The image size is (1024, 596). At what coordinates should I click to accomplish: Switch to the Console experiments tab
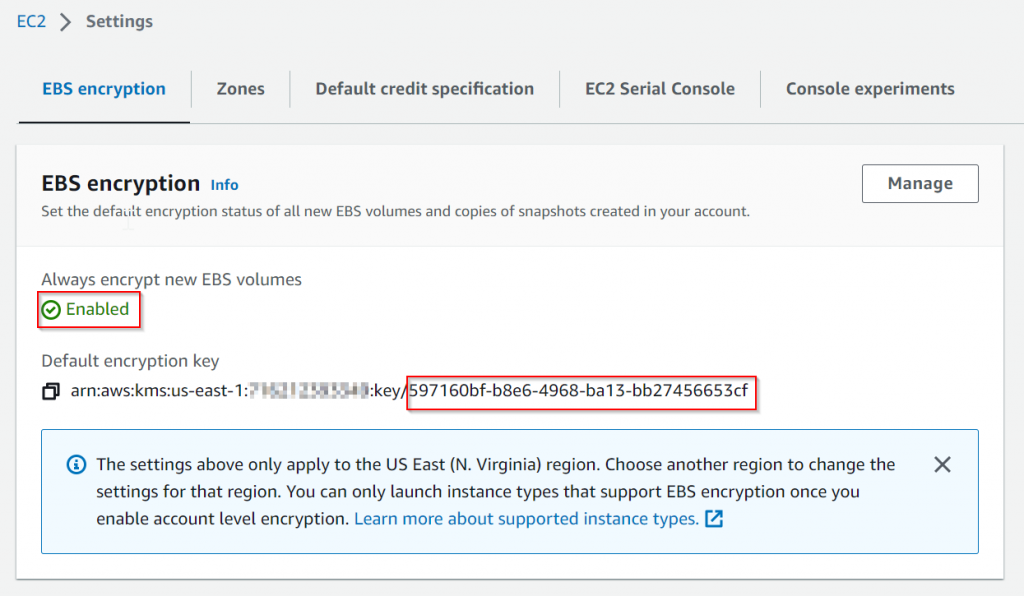click(x=870, y=89)
